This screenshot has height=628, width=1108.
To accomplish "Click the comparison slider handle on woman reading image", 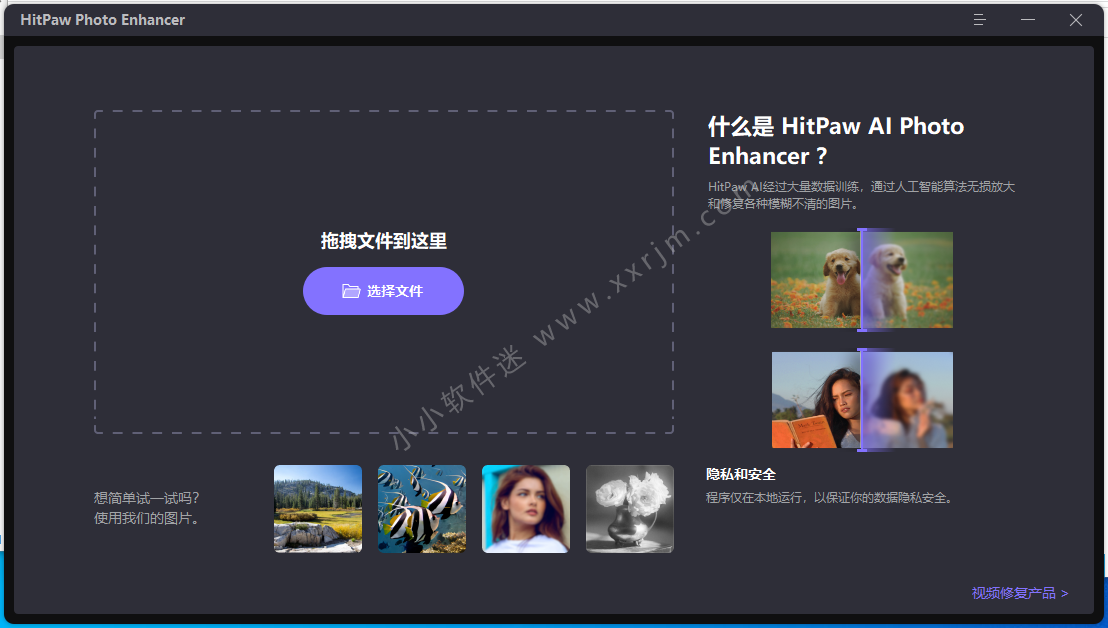I will pyautogui.click(x=861, y=400).
